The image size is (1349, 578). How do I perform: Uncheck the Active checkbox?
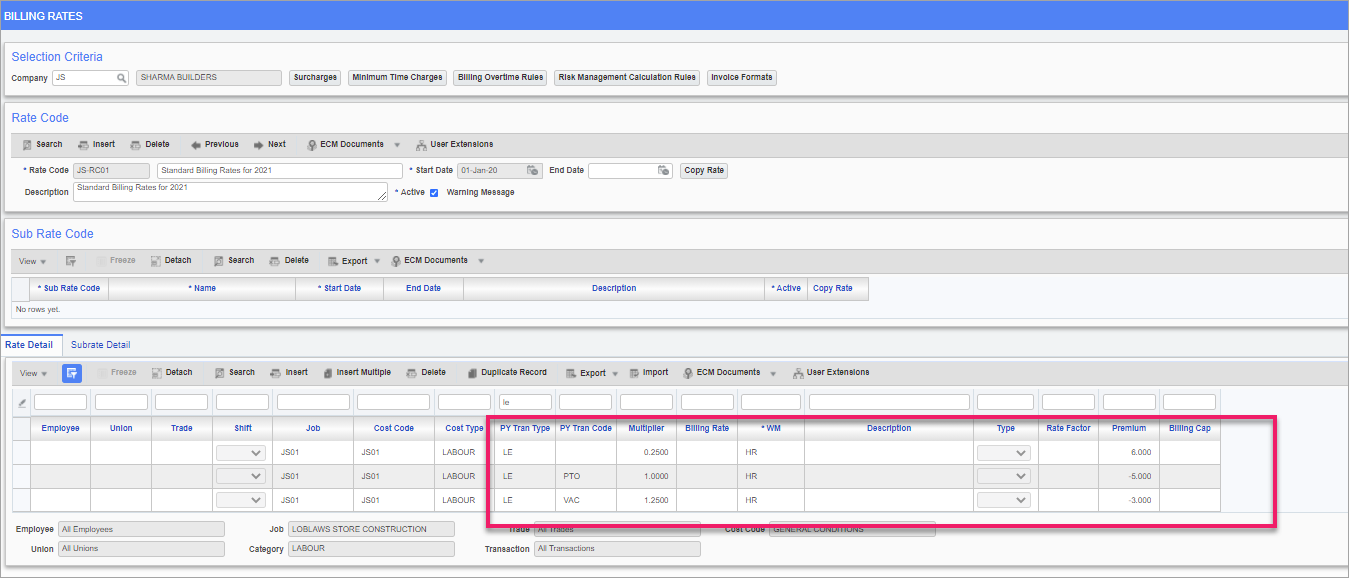tap(434, 193)
